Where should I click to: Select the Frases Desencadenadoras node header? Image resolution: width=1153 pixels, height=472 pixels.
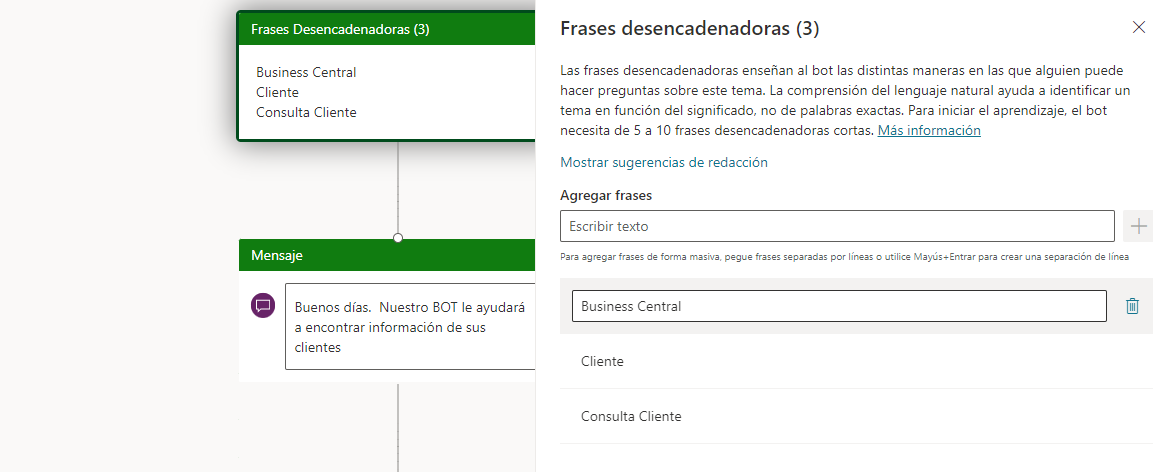click(387, 29)
